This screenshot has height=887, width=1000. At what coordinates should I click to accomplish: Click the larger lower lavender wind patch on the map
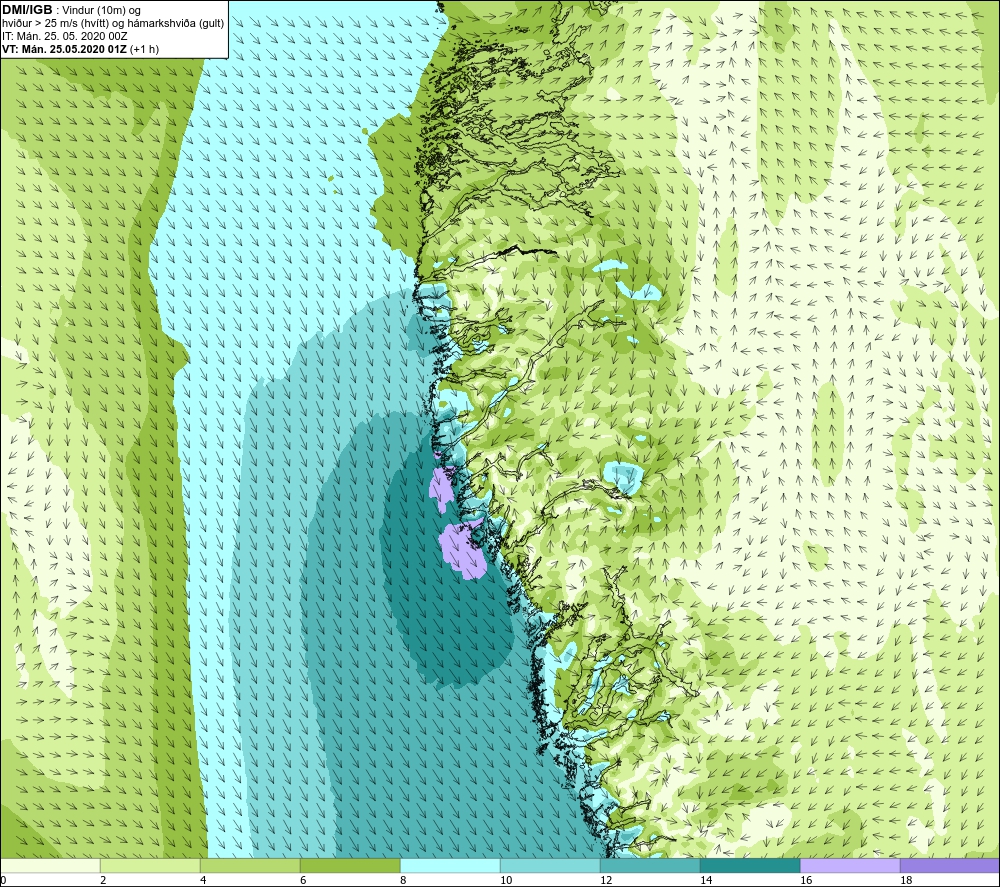click(x=462, y=551)
